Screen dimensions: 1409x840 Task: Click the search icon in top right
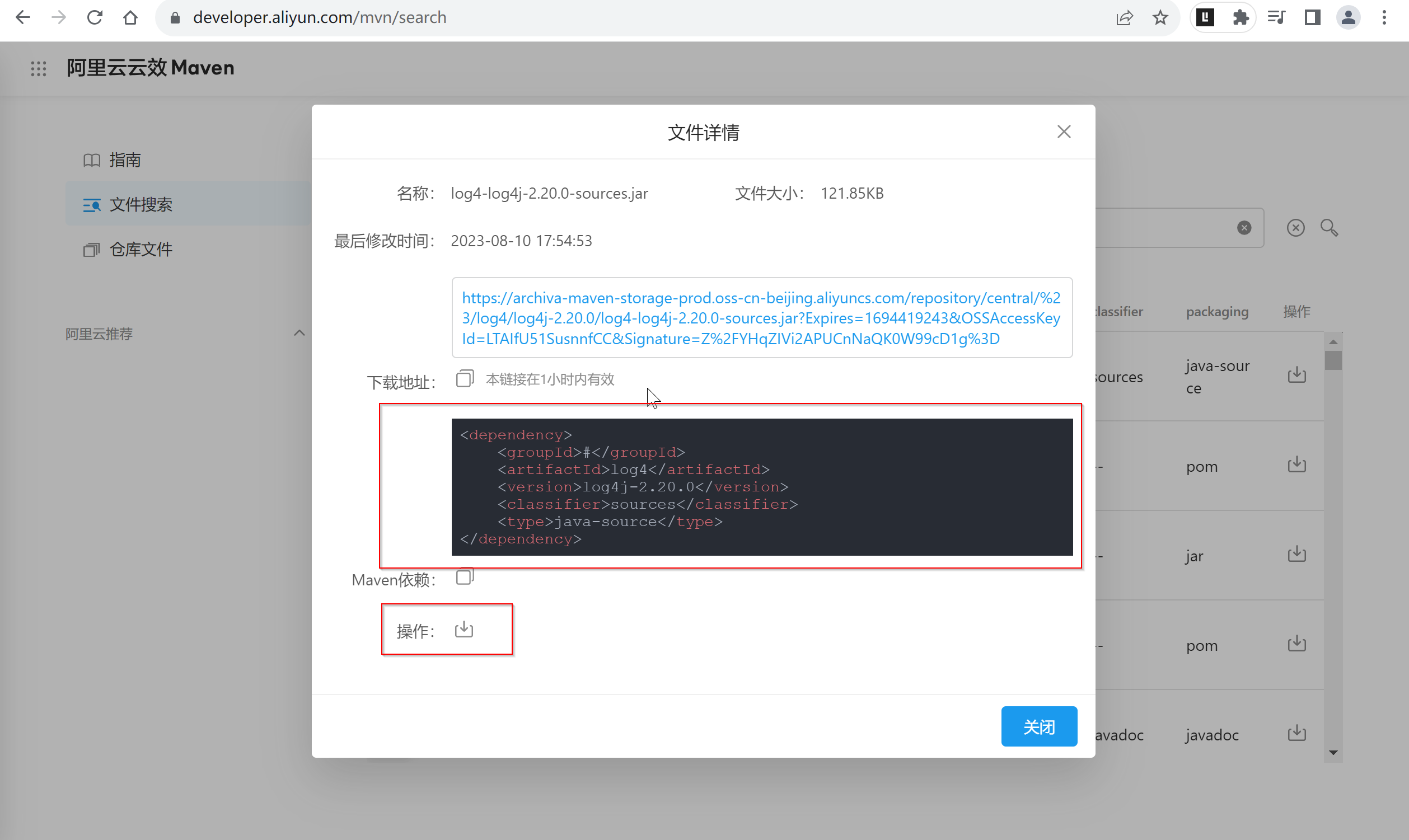[1330, 228]
